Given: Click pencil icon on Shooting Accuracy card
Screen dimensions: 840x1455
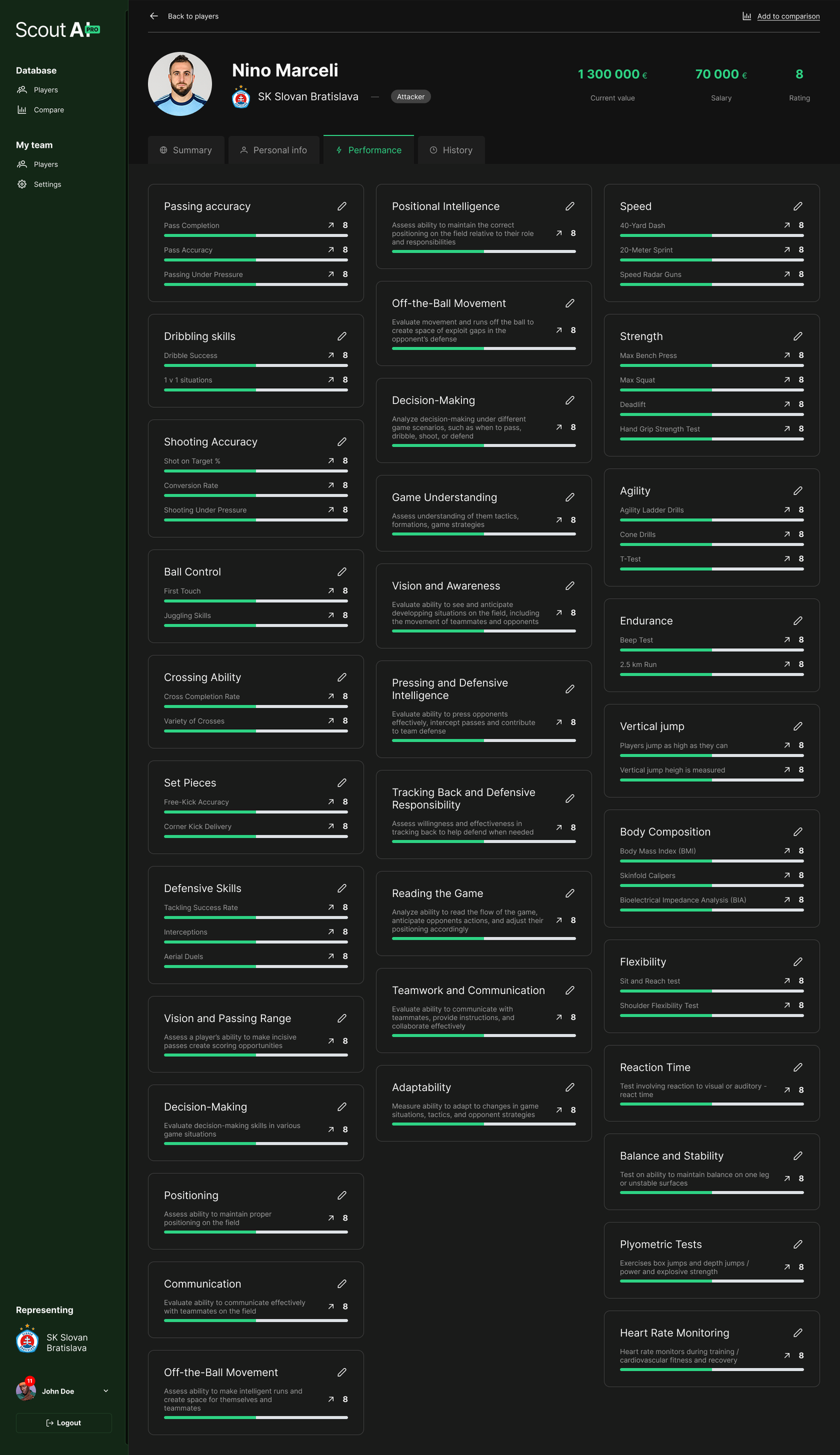Looking at the screenshot, I should point(342,441).
